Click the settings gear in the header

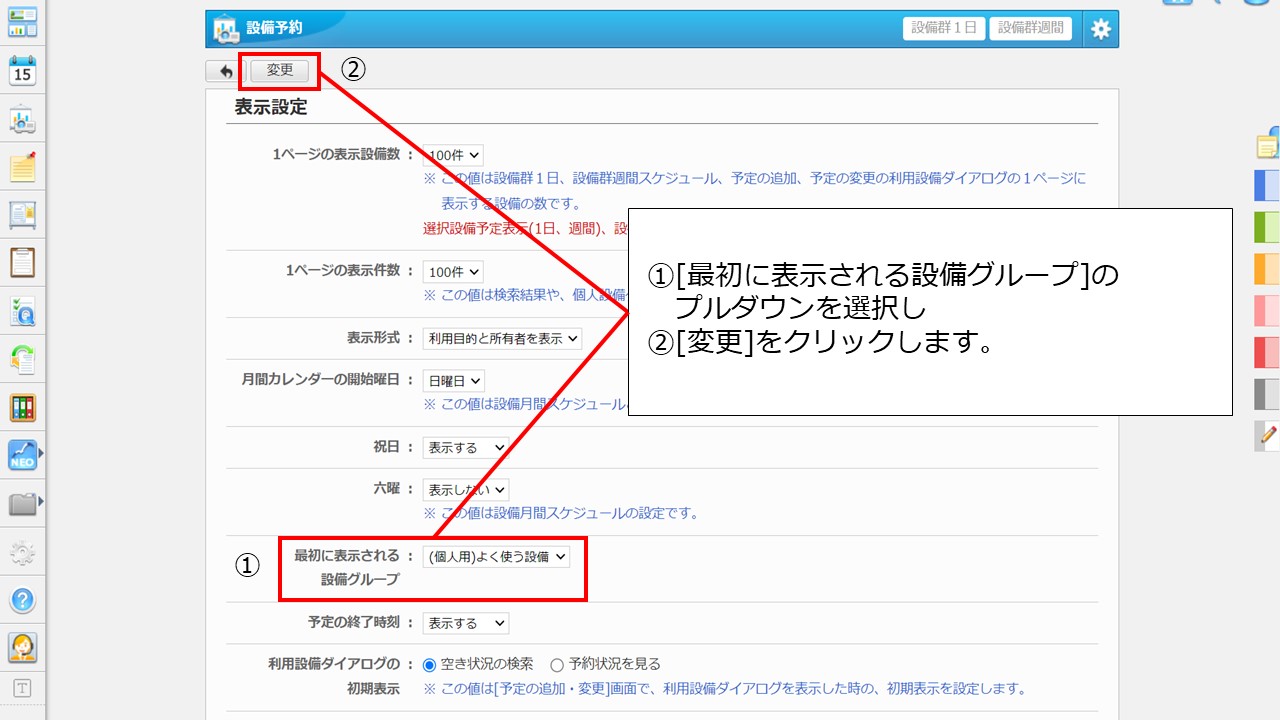click(1100, 29)
